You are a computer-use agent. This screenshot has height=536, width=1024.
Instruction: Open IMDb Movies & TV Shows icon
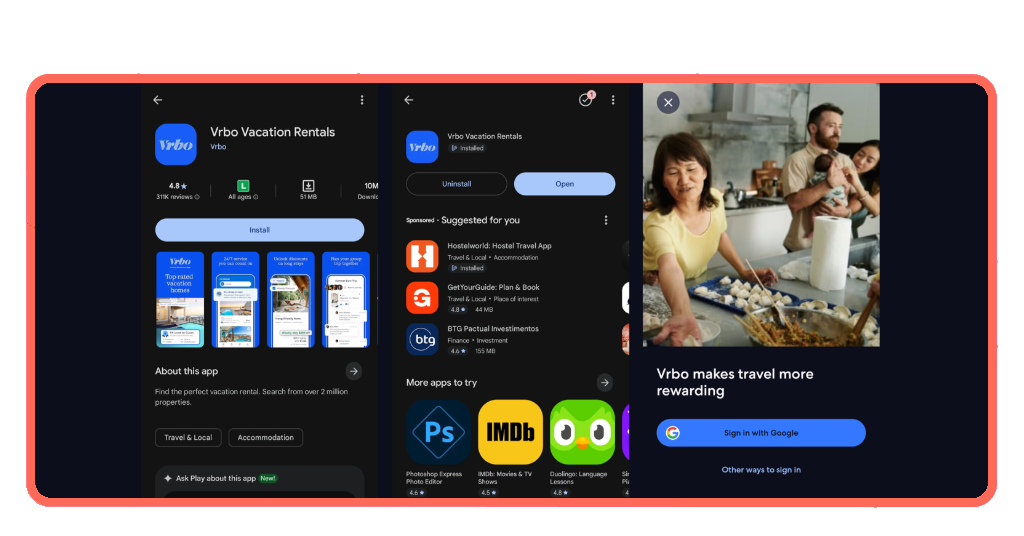click(x=510, y=432)
